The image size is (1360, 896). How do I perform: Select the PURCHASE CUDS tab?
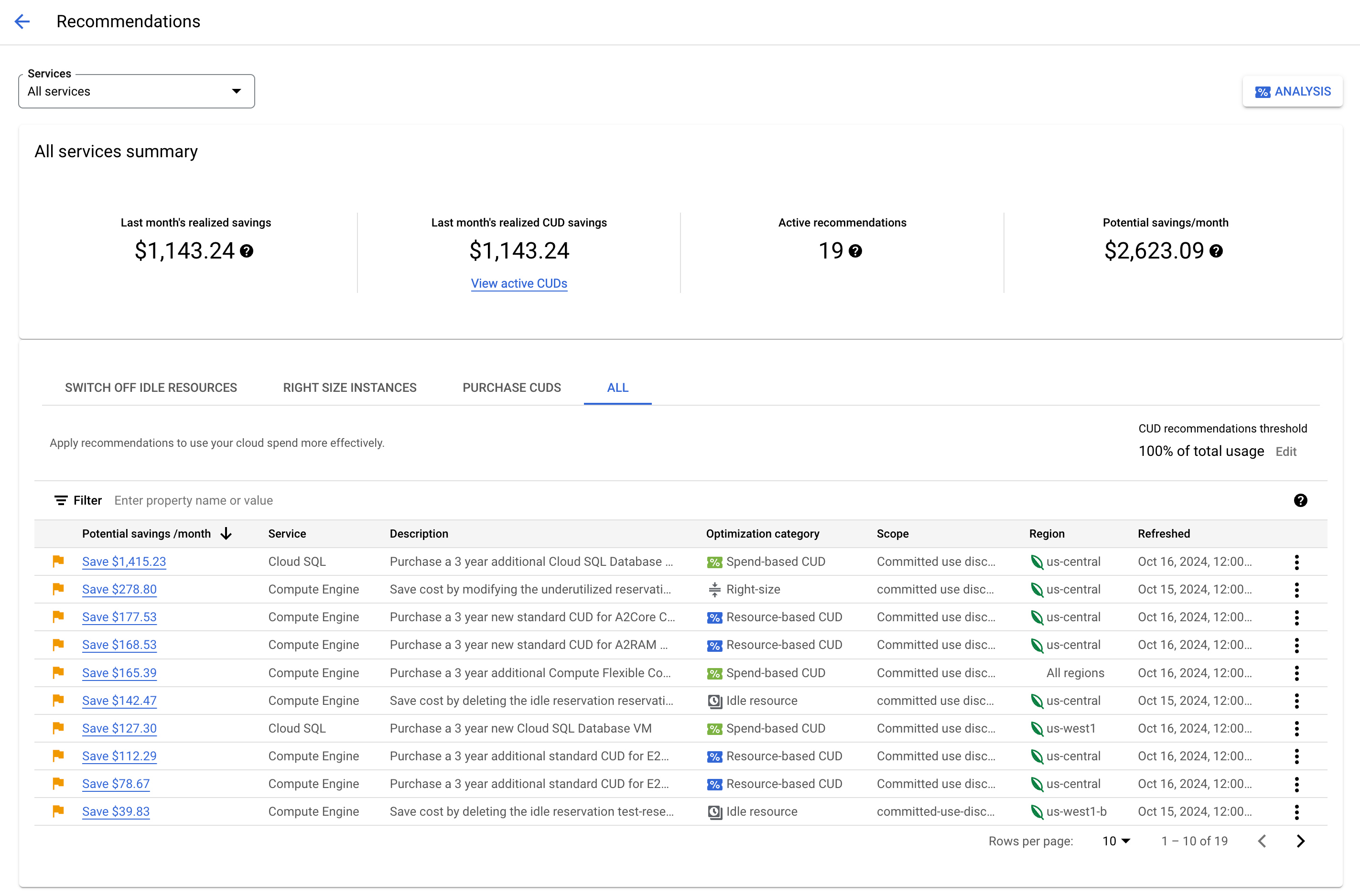(x=511, y=388)
